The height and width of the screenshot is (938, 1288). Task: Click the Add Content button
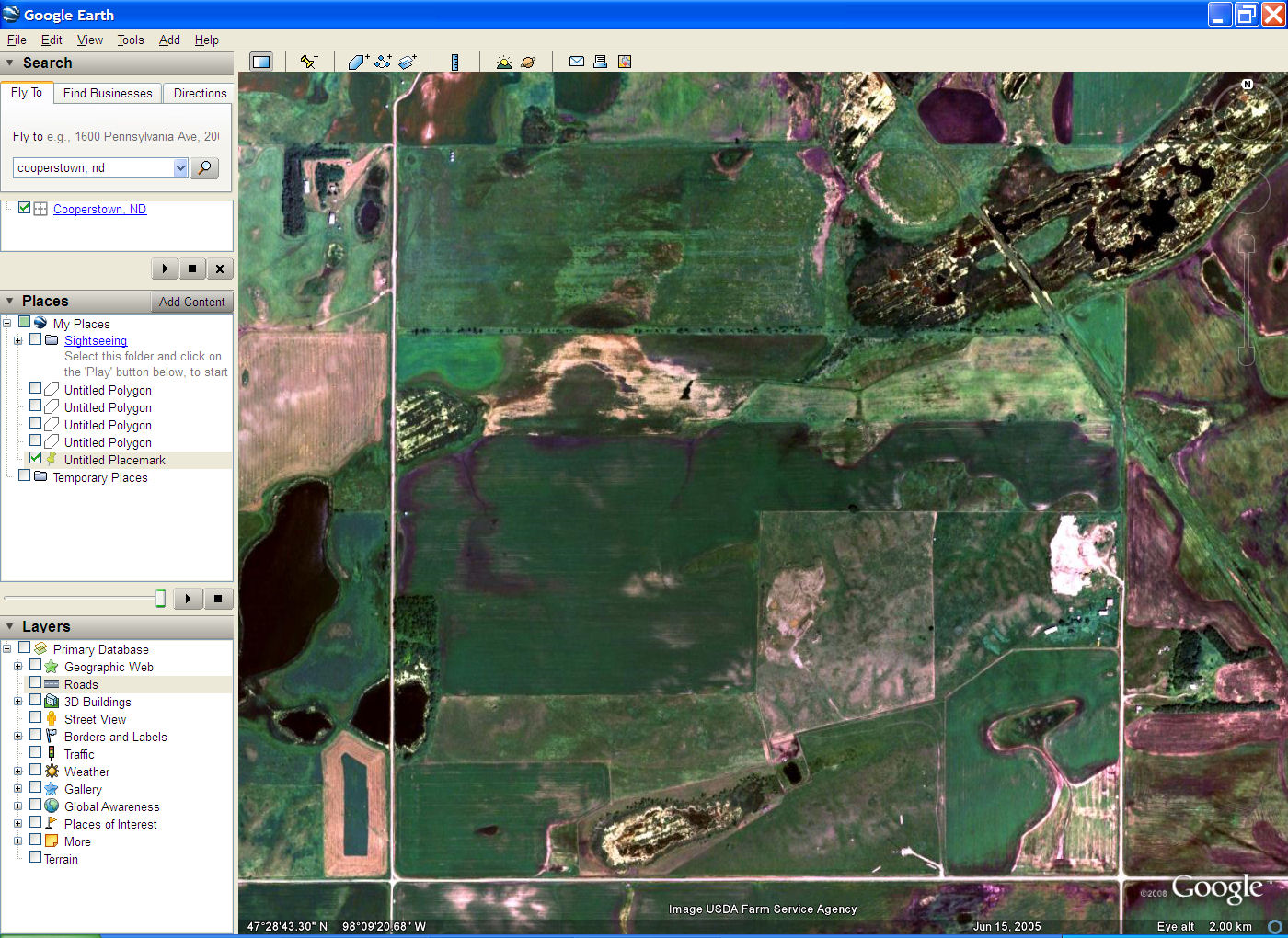191,302
